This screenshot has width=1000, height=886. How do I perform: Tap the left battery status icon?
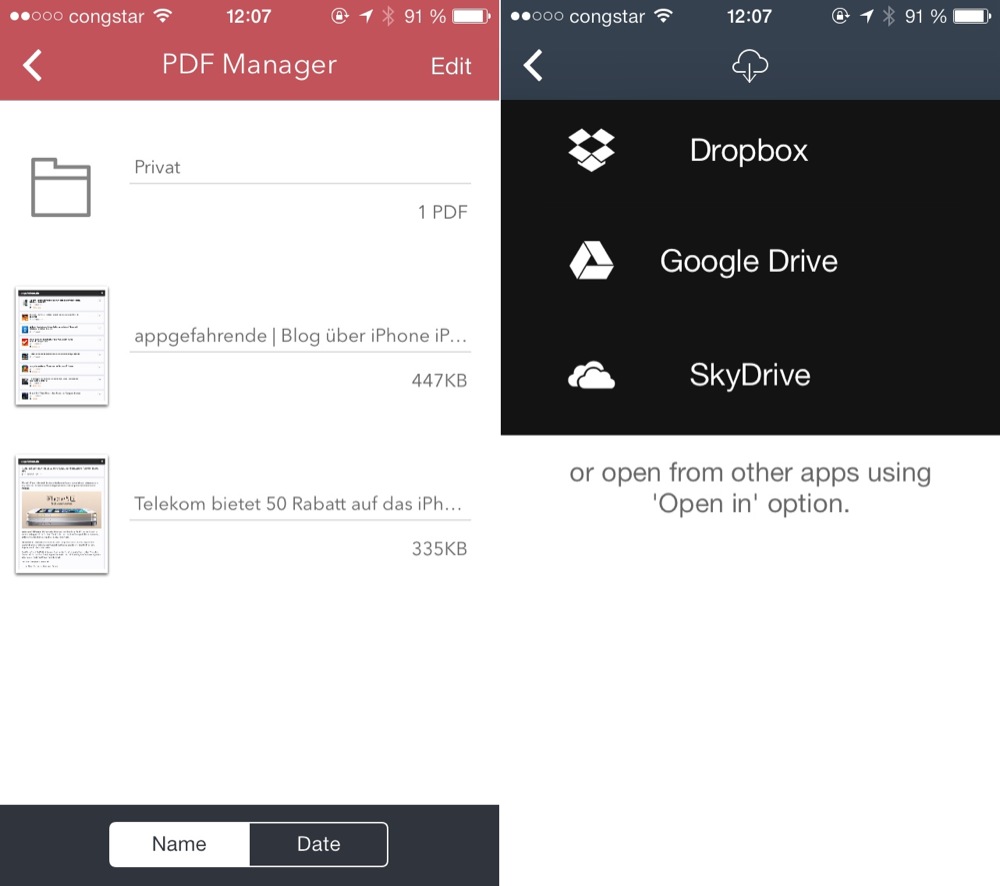coord(472,17)
